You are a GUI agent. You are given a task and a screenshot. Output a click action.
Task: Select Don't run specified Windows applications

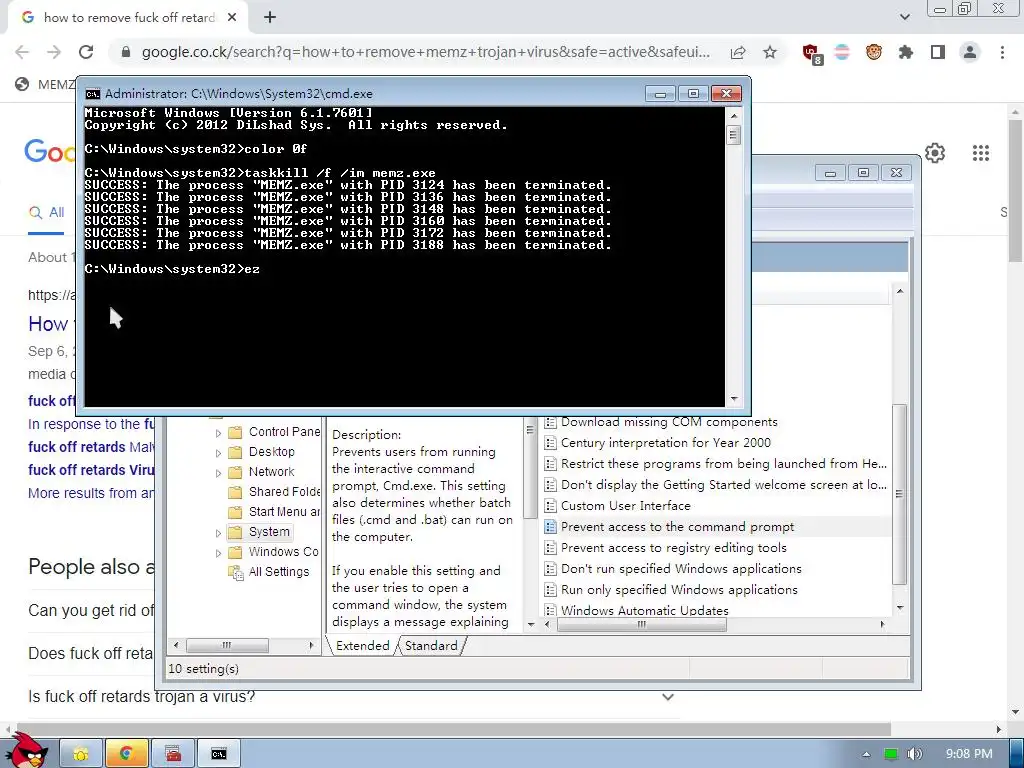pyautogui.click(x=681, y=569)
